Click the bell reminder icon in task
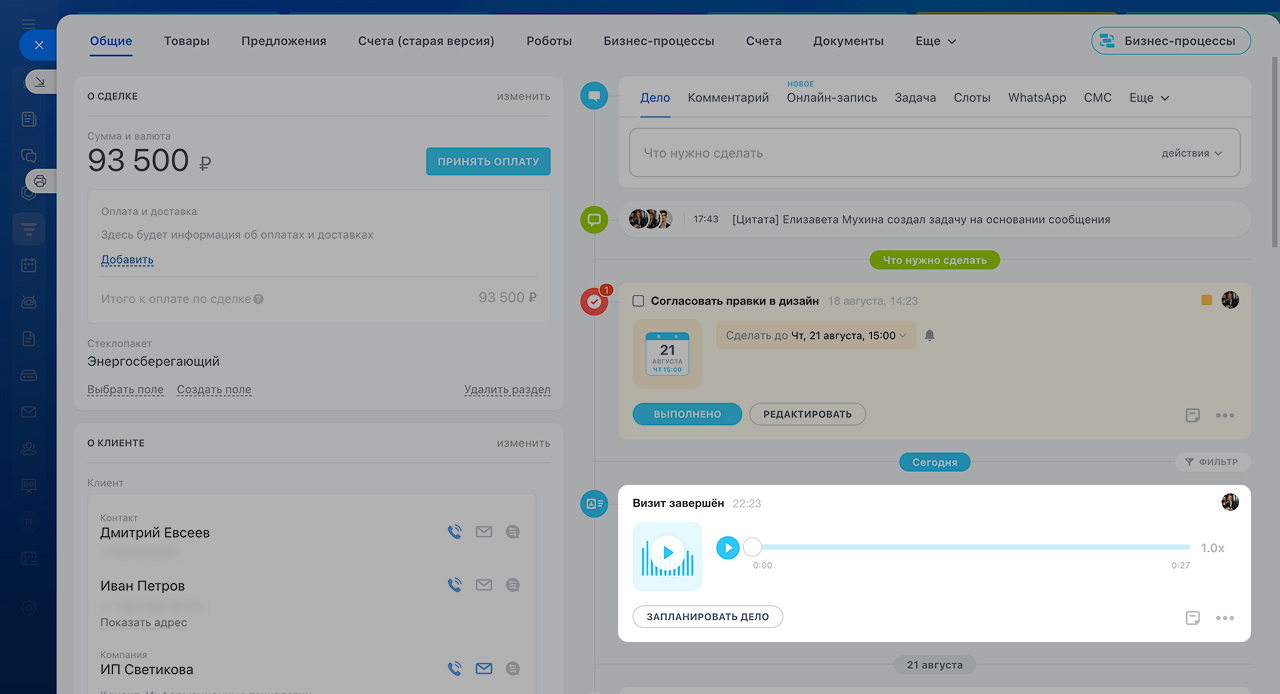Screen dimensions: 1280x694 [930, 335]
